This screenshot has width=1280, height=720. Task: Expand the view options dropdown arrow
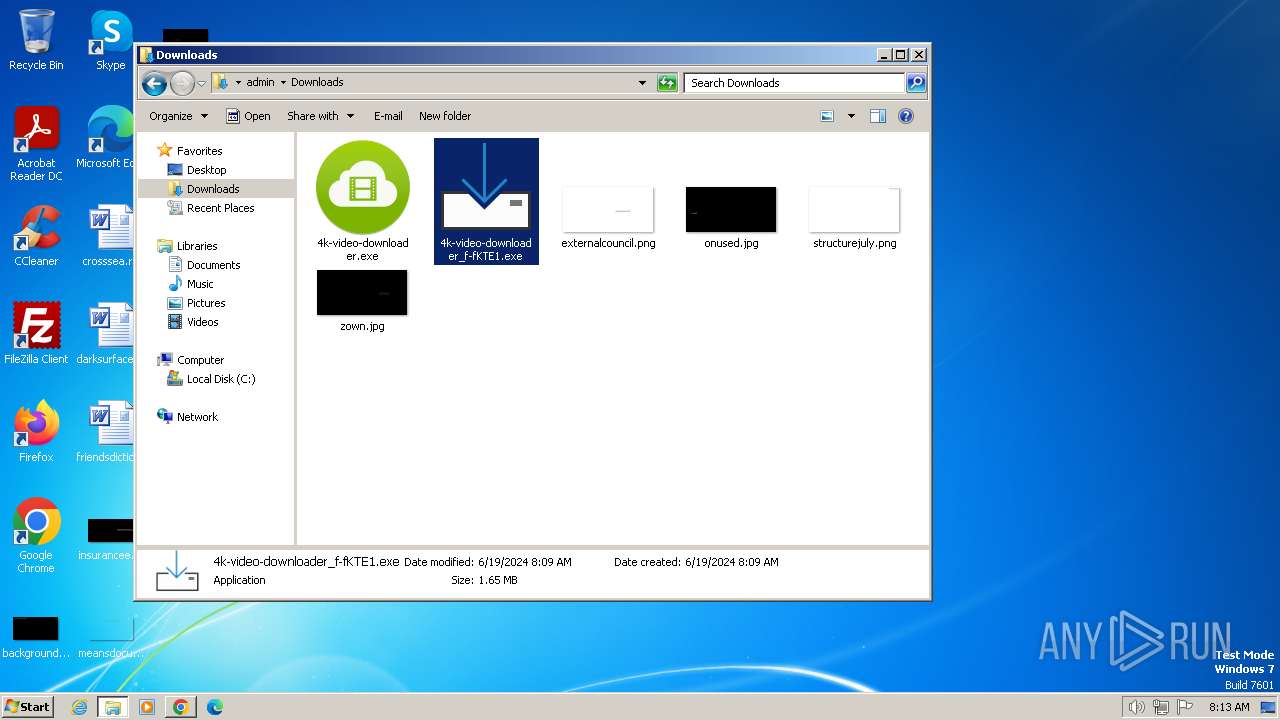pos(851,116)
